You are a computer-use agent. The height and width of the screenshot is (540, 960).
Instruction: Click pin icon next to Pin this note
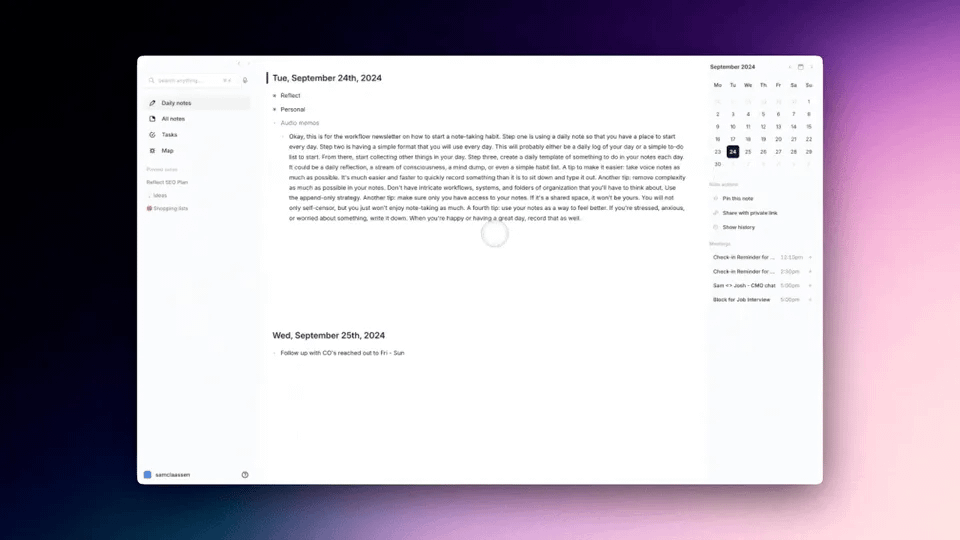[x=716, y=198]
